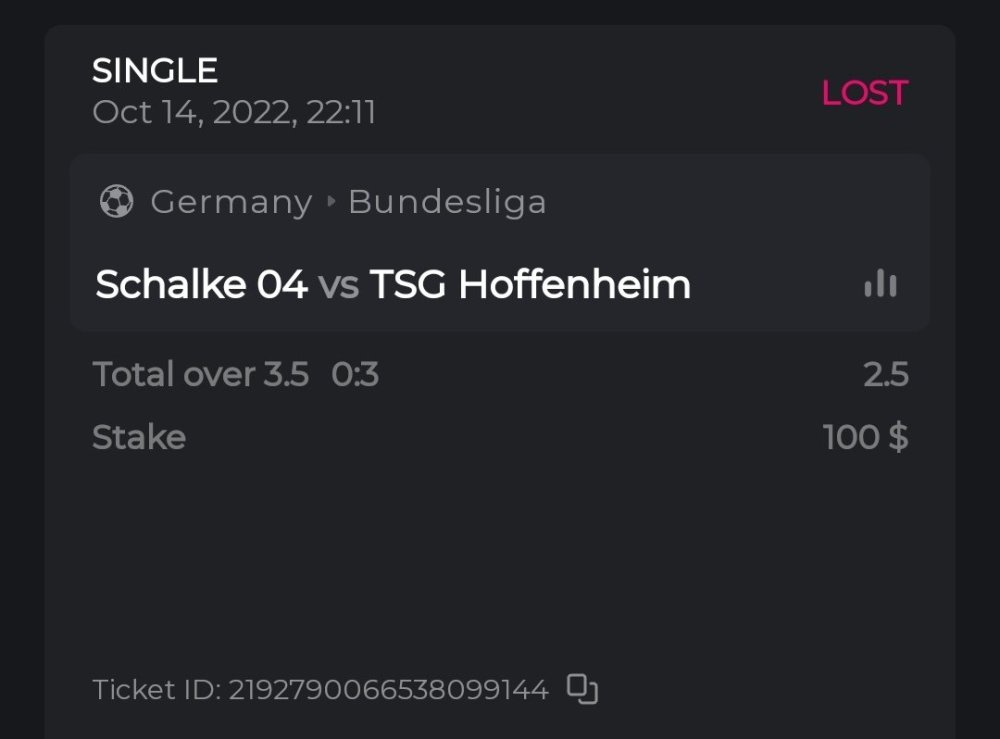Click the soccer ball sport icon
This screenshot has width=1000, height=739.
116,202
